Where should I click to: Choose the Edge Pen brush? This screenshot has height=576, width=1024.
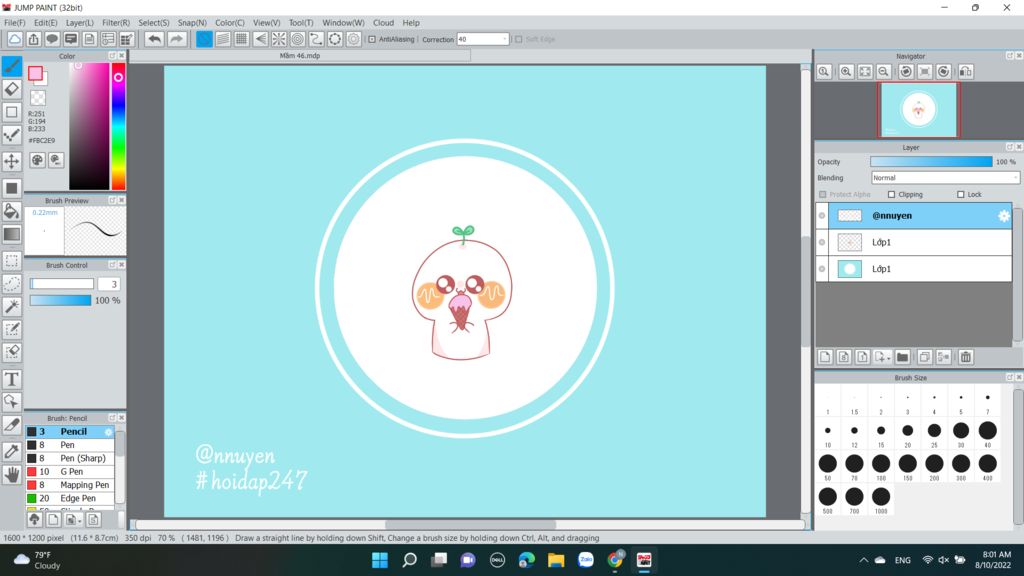click(x=70, y=498)
